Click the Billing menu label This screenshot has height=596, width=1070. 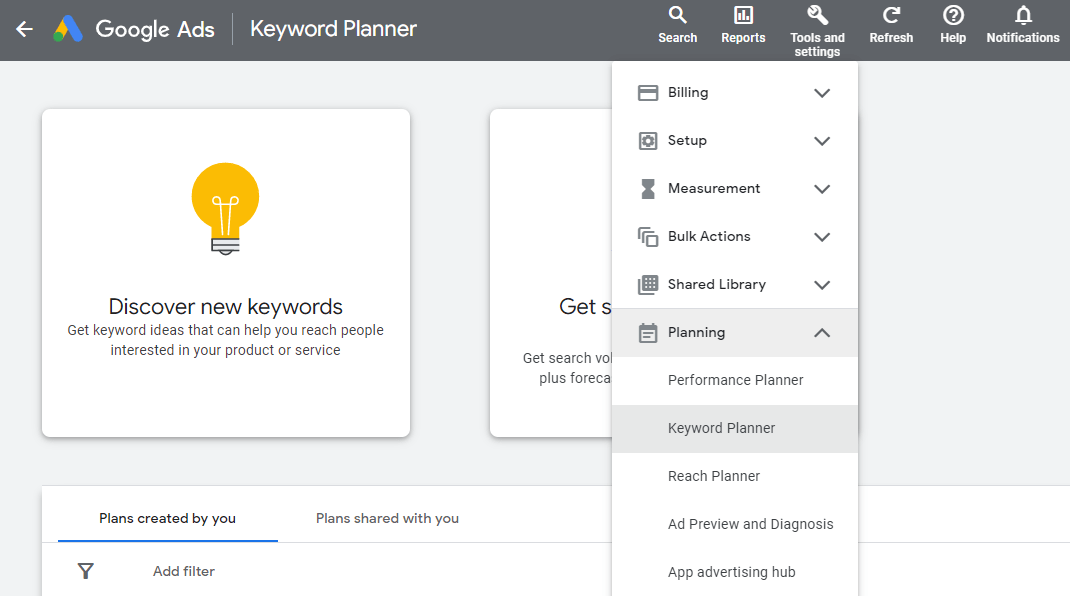click(688, 92)
